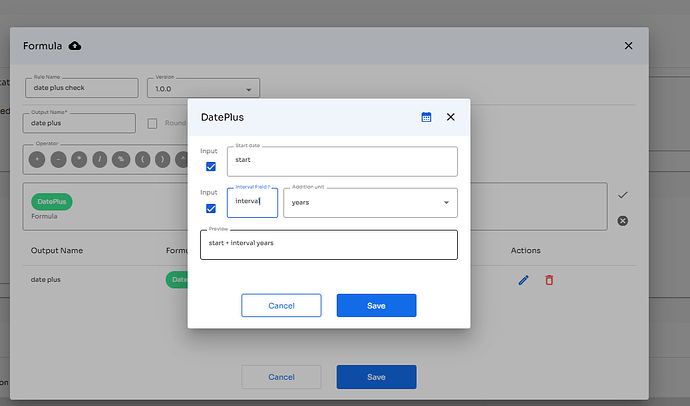Click the cloud upload icon next to Formula
Viewport: 690px width, 406px height.
pos(75,46)
